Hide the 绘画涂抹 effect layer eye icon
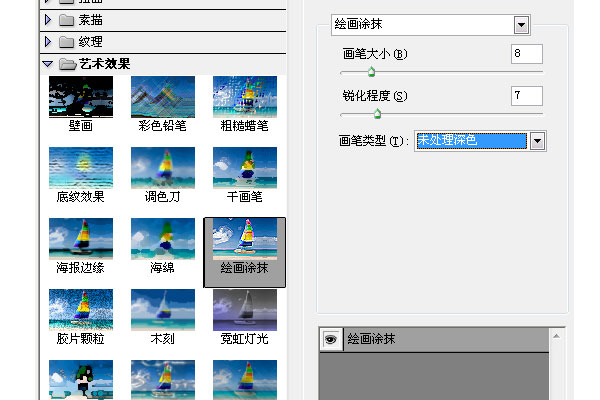The height and width of the screenshot is (400, 600). coord(329,340)
